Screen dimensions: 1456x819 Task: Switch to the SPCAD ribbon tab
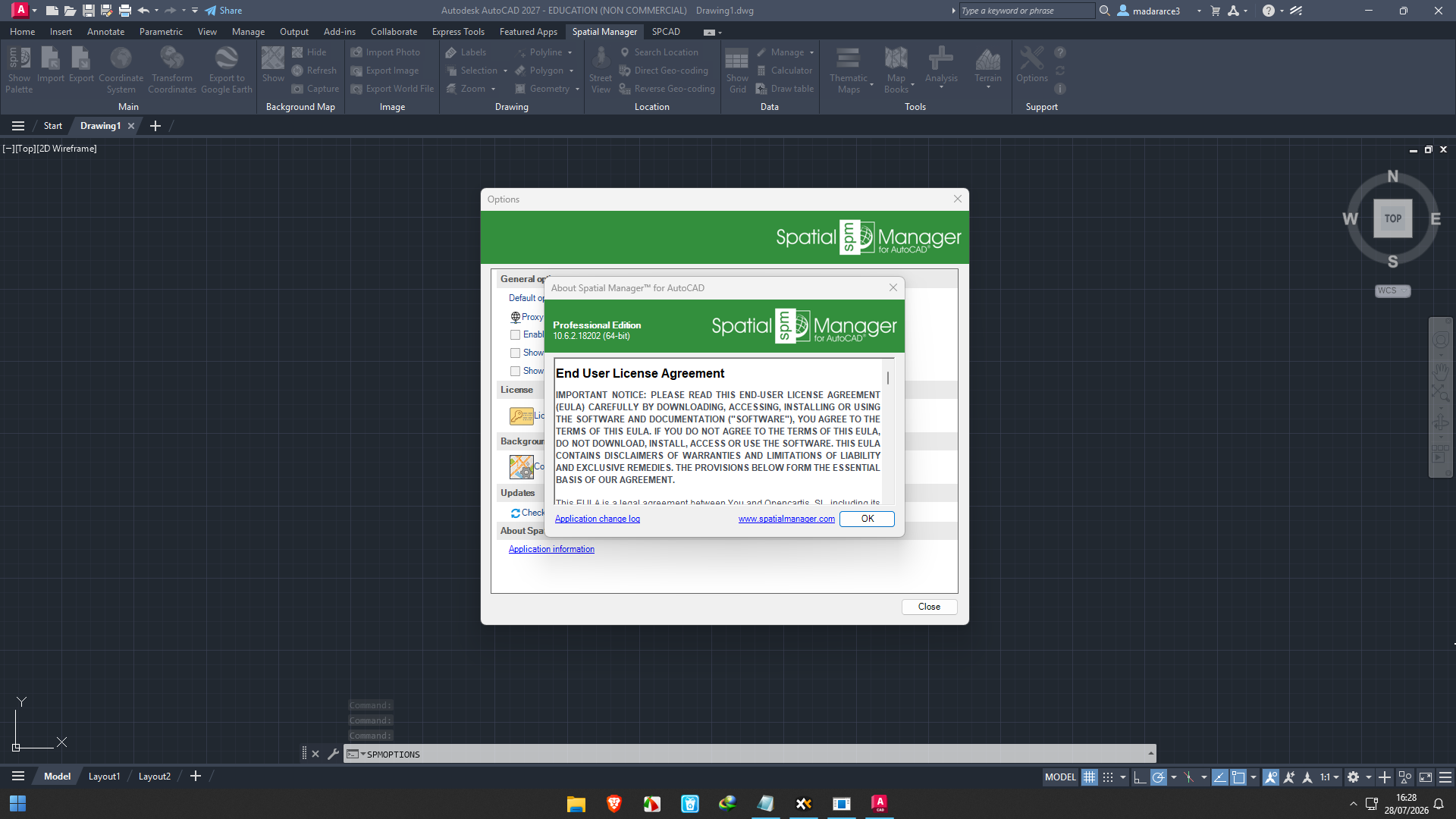[666, 32]
